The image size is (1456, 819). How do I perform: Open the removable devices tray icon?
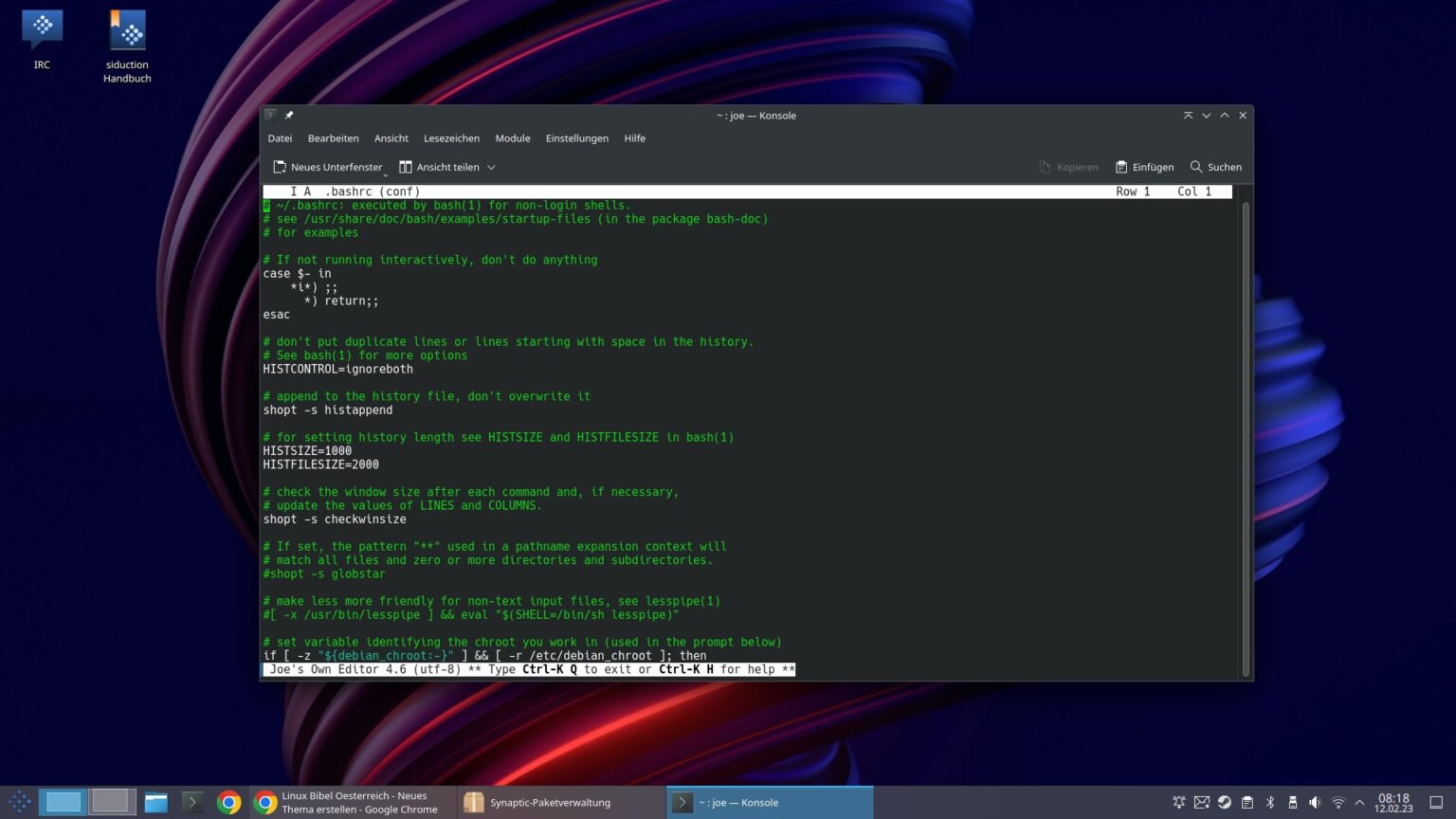pos(1292,802)
